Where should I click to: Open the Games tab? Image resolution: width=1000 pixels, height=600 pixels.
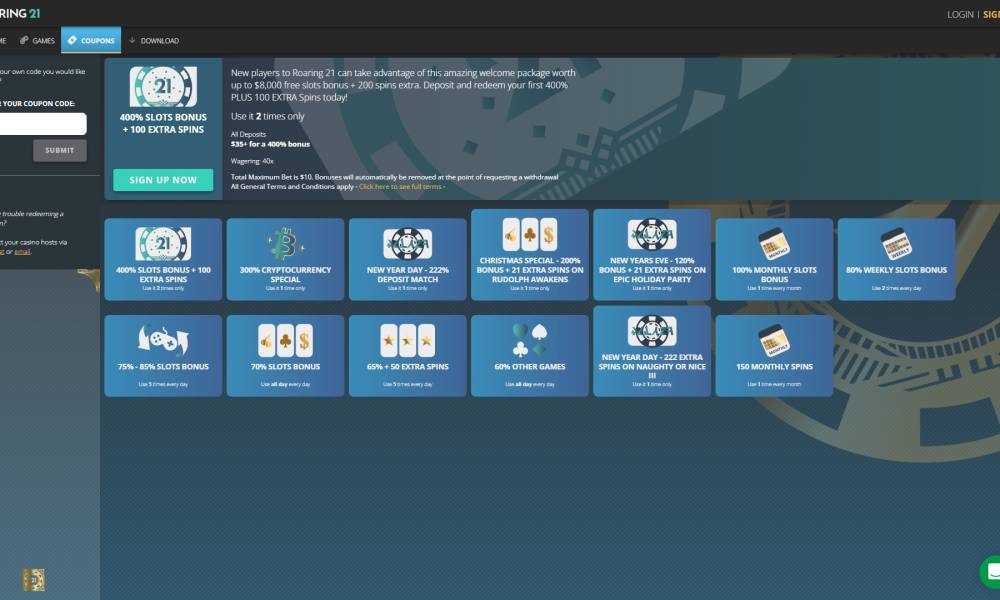pos(38,41)
